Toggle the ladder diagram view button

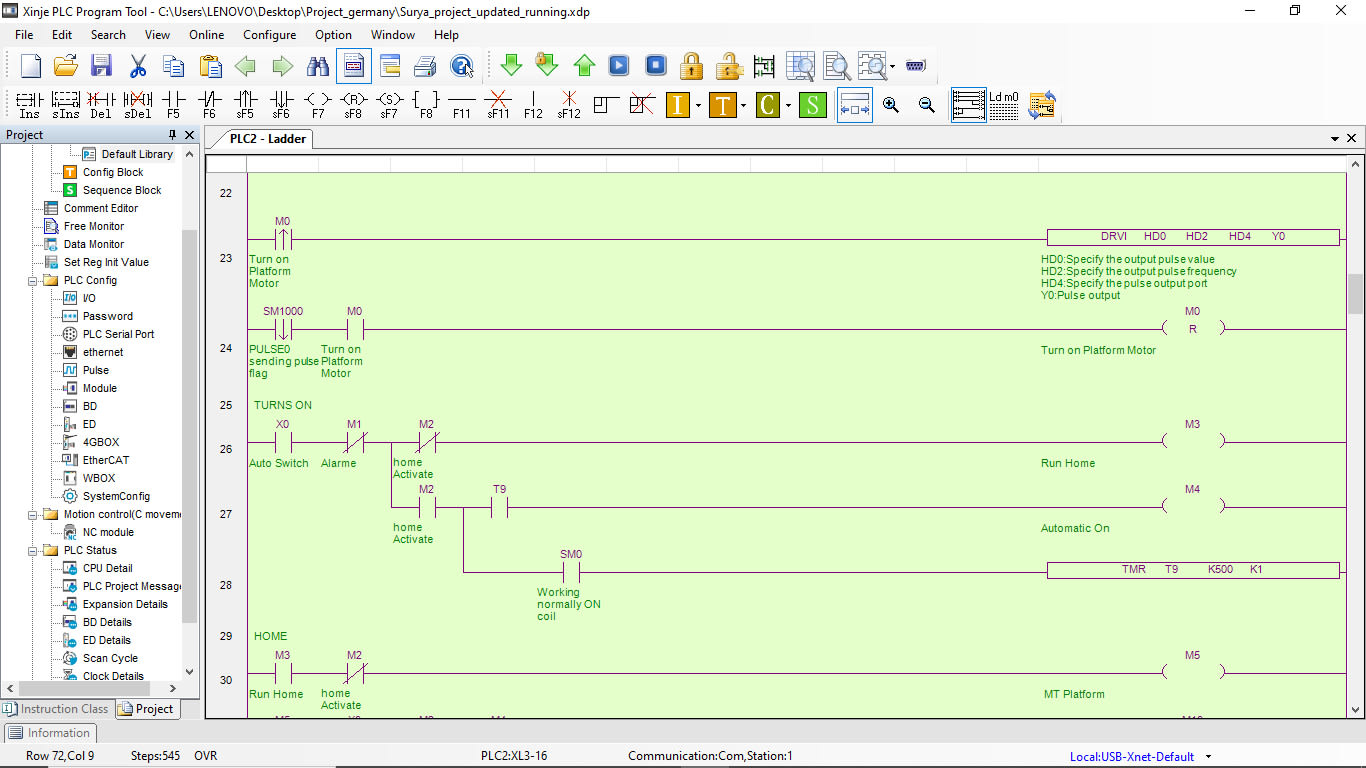point(968,104)
